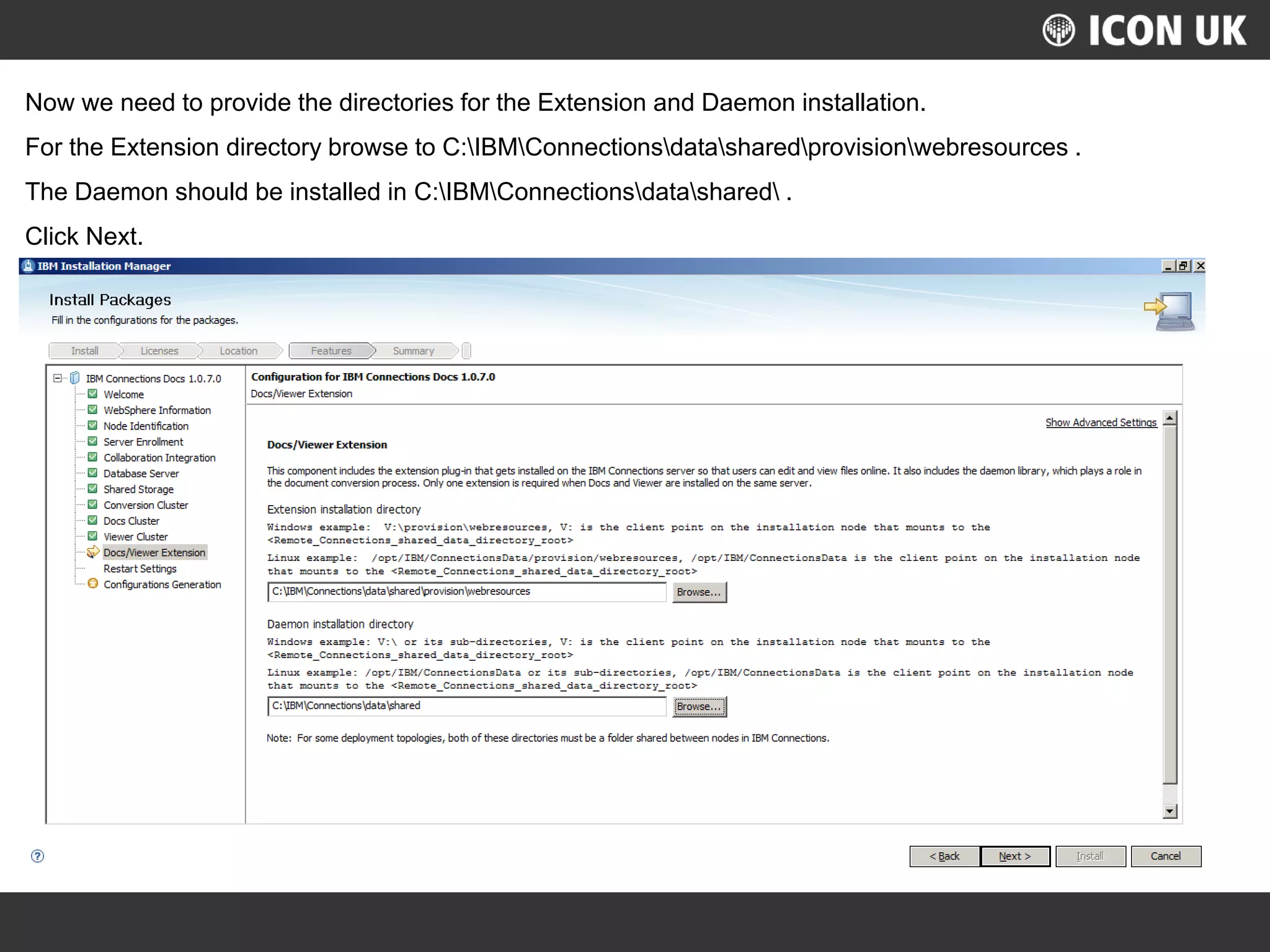Close the IBM Installation Manager window

click(x=1200, y=266)
